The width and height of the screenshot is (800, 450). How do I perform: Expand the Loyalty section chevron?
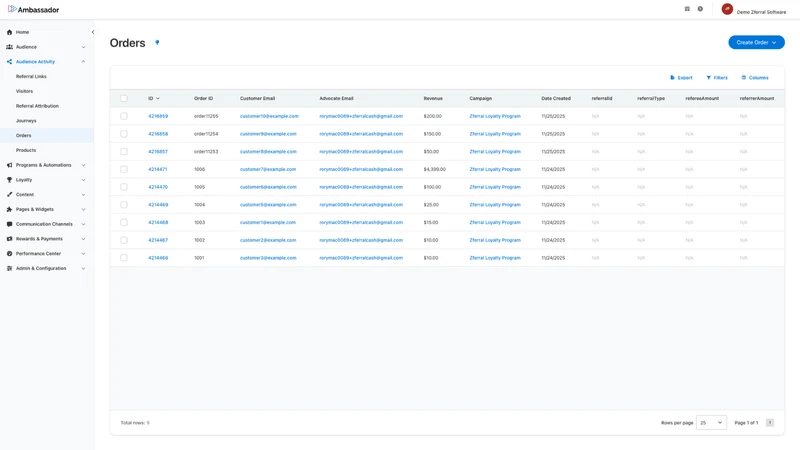pos(84,180)
